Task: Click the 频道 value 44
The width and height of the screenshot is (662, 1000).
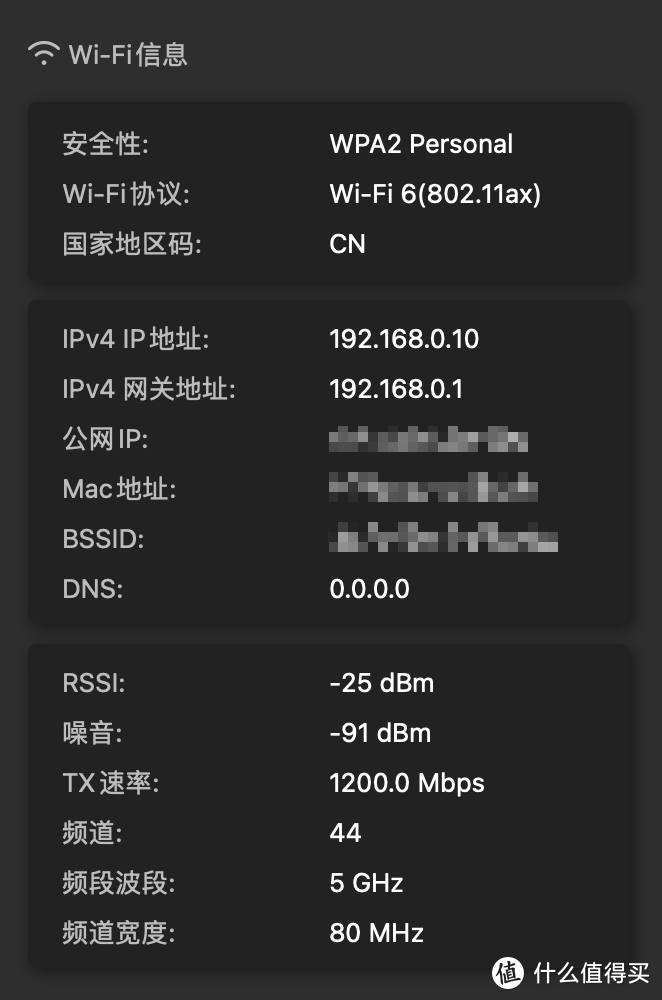Action: coord(344,833)
